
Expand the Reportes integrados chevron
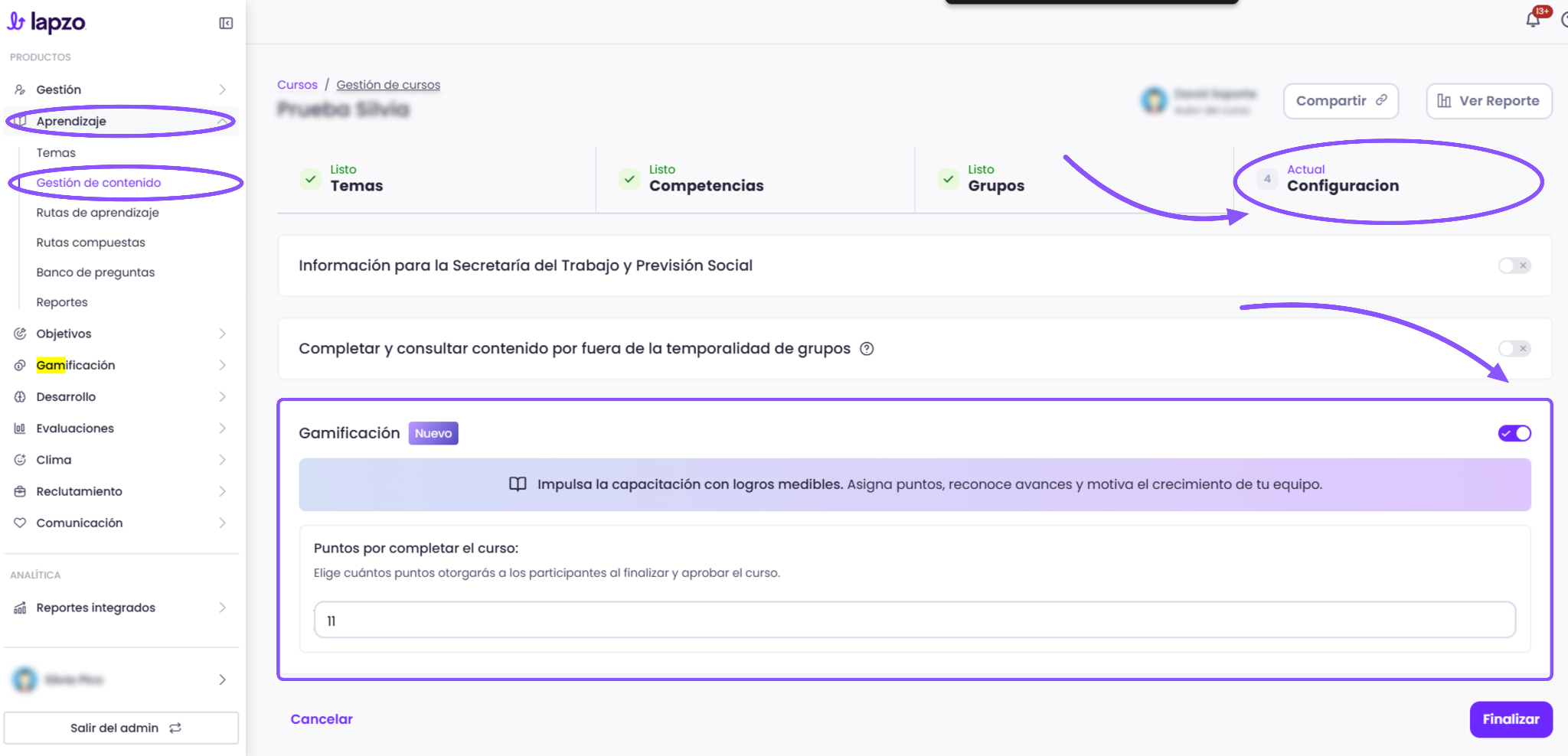point(222,608)
